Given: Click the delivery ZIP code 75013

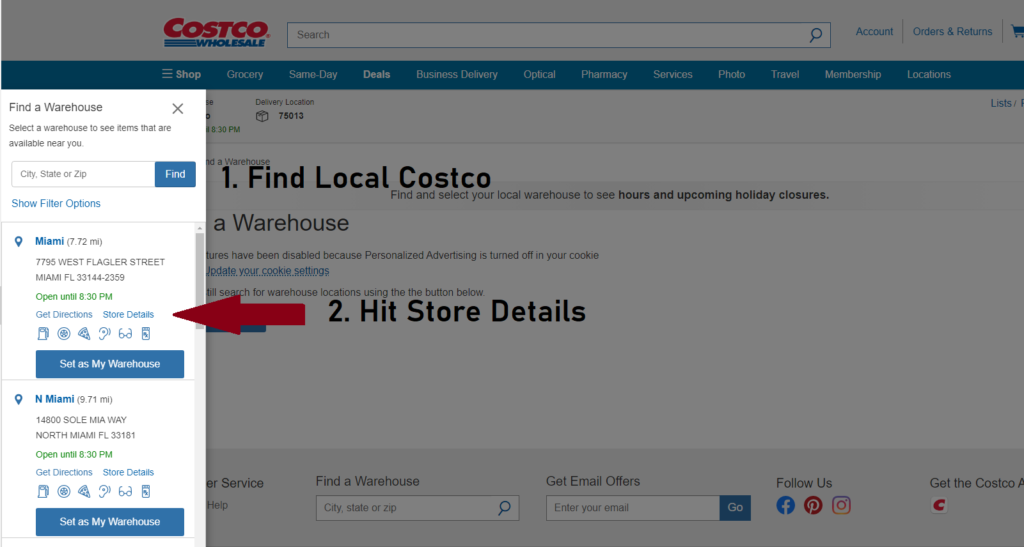Looking at the screenshot, I should click(x=291, y=116).
